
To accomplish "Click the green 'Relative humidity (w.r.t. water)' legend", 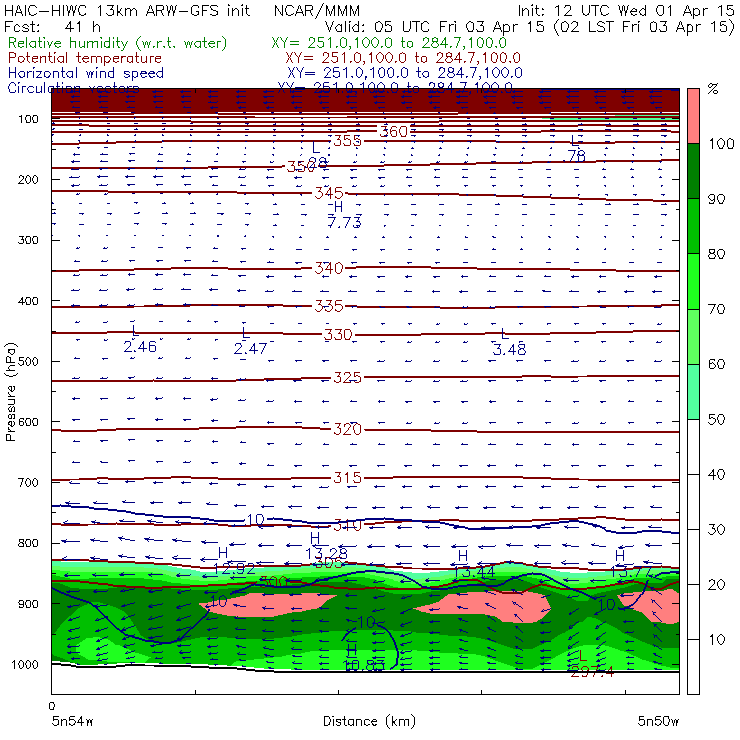I will (118, 43).
